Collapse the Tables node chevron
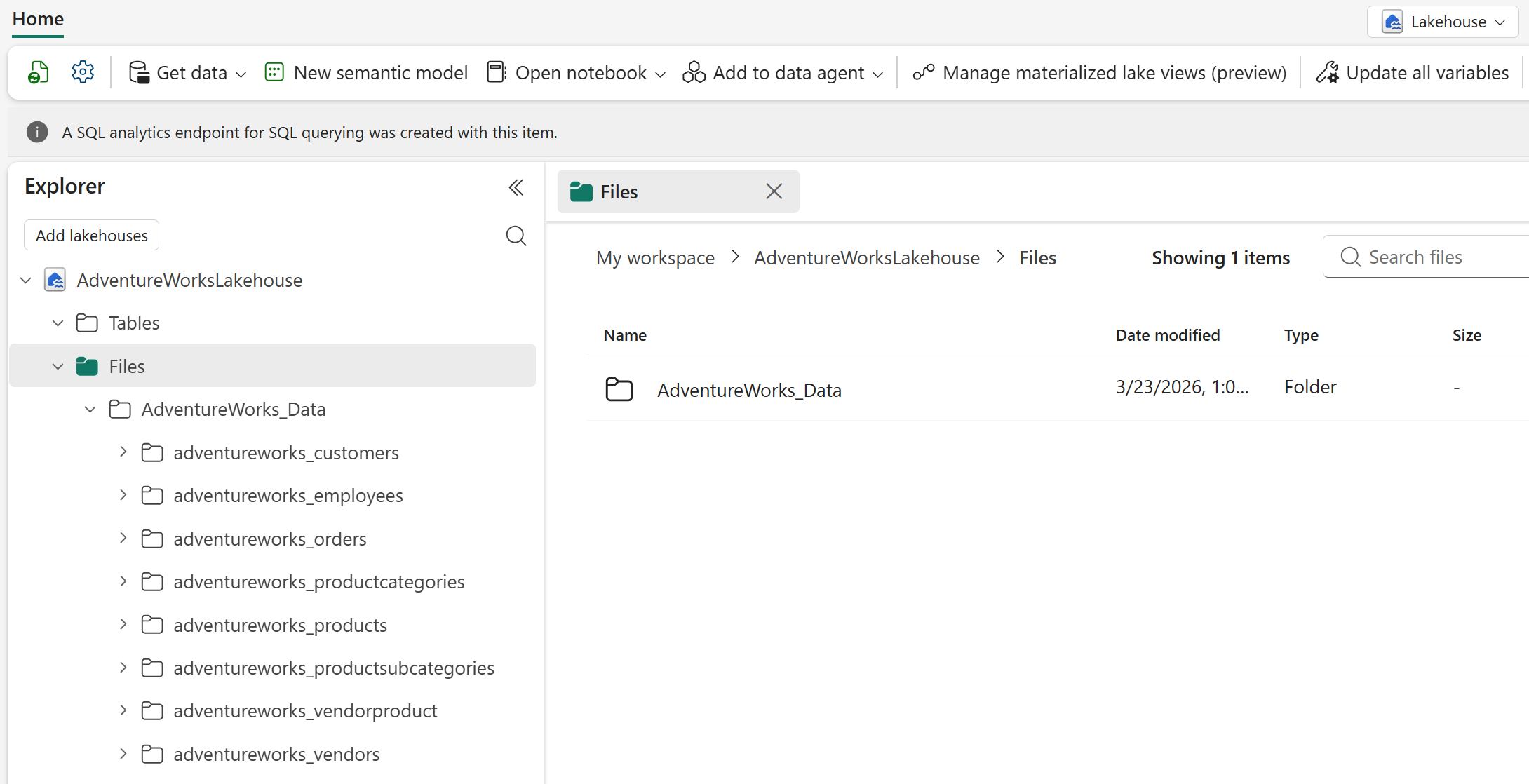The height and width of the screenshot is (784, 1529). (58, 323)
